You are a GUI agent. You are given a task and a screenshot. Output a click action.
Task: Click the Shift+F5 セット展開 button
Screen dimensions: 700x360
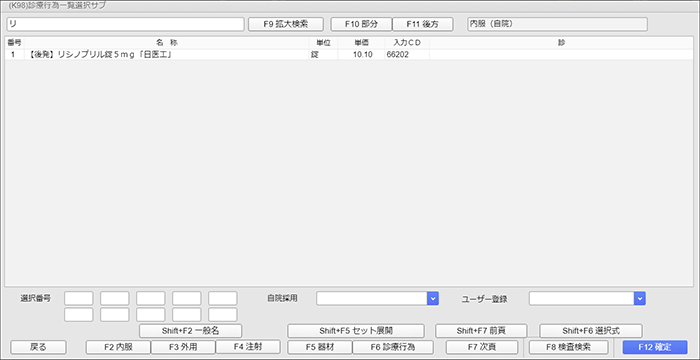click(x=356, y=331)
